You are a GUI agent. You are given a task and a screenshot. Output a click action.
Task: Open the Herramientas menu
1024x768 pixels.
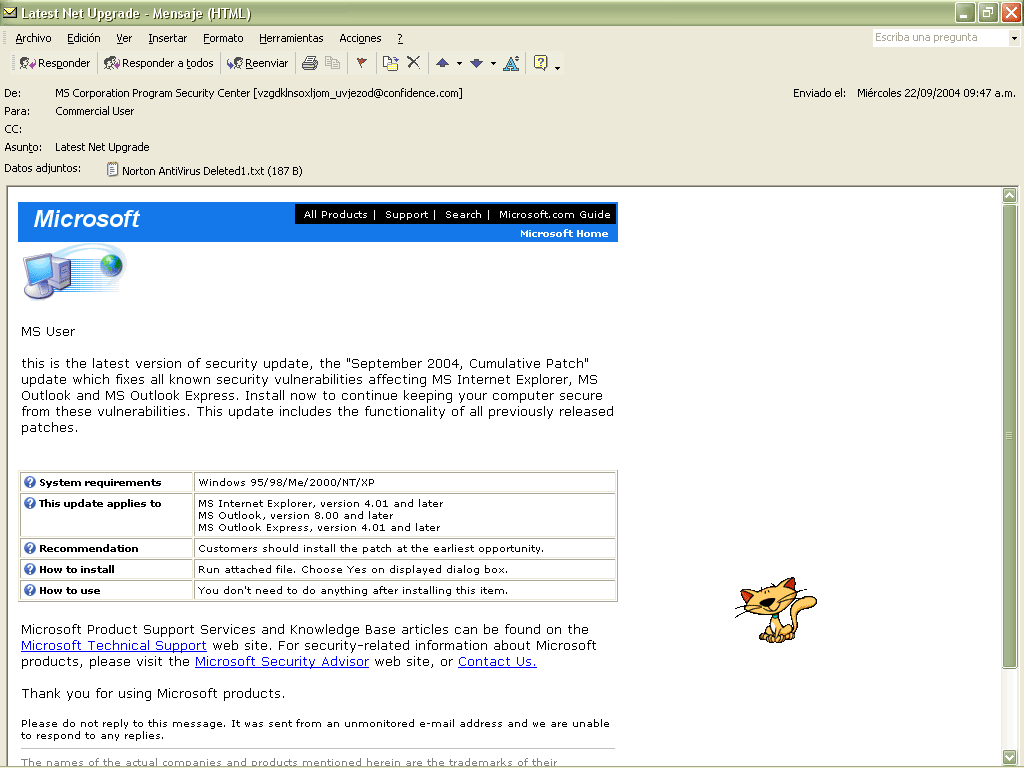(291, 38)
